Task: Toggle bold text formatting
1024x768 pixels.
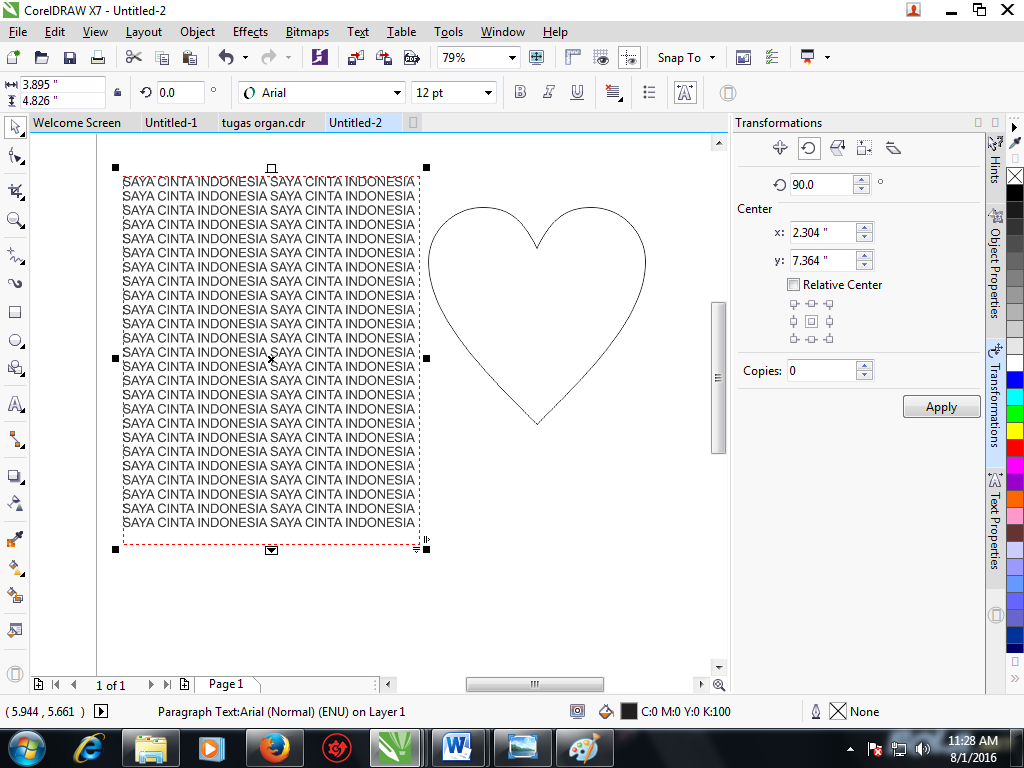Action: 520,91
